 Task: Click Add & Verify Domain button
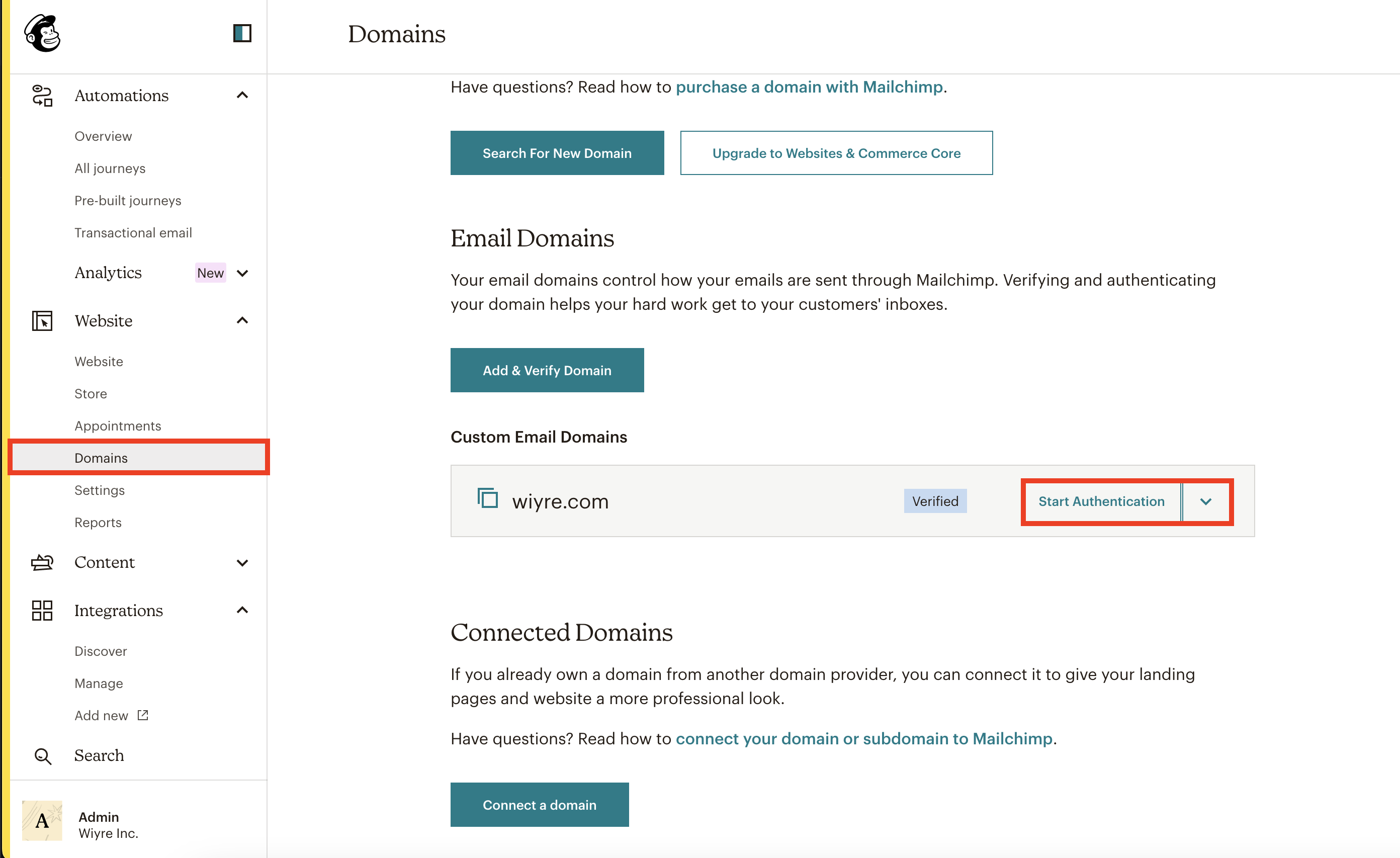click(548, 370)
